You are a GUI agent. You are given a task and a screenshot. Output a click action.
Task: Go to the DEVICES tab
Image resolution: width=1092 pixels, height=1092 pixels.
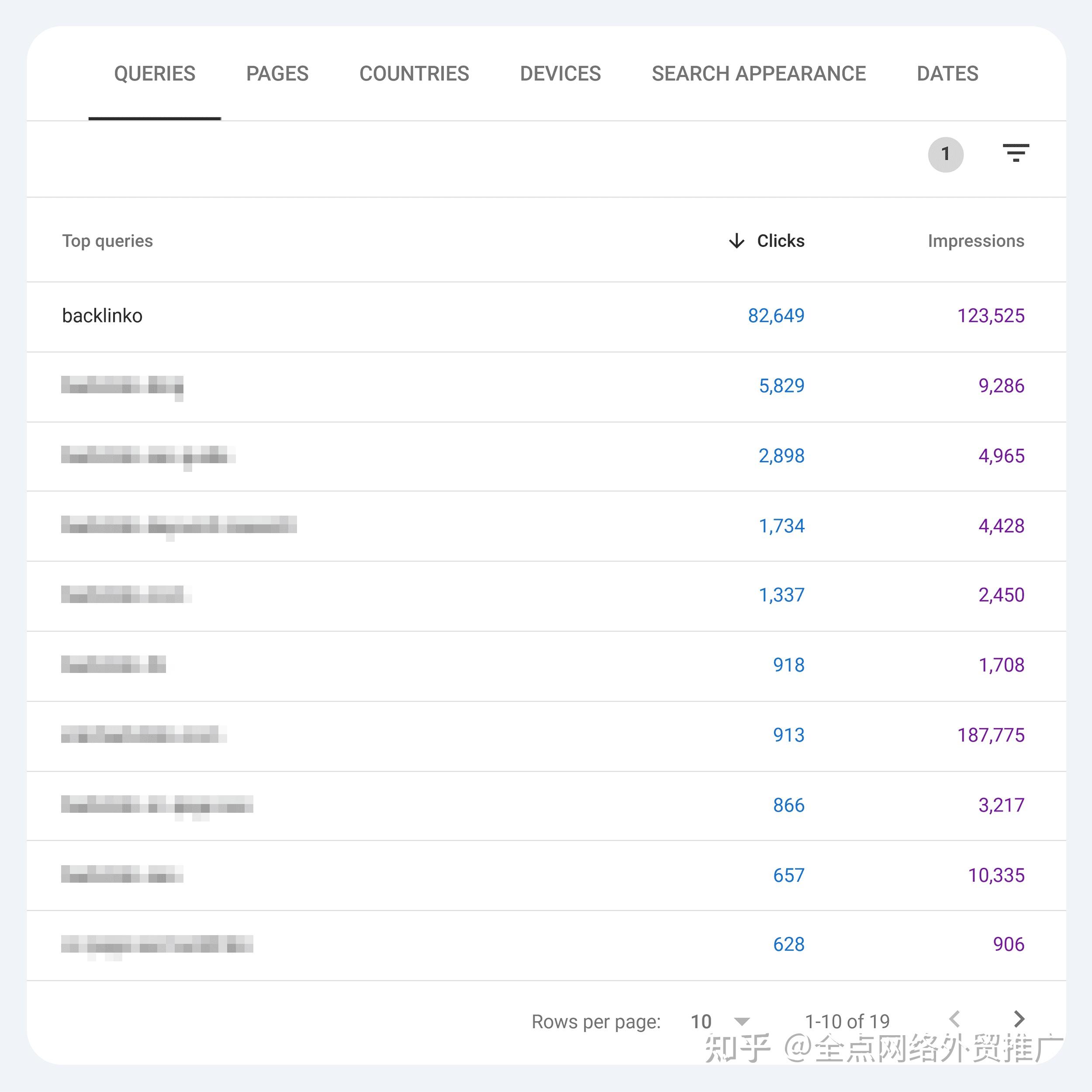(560, 73)
